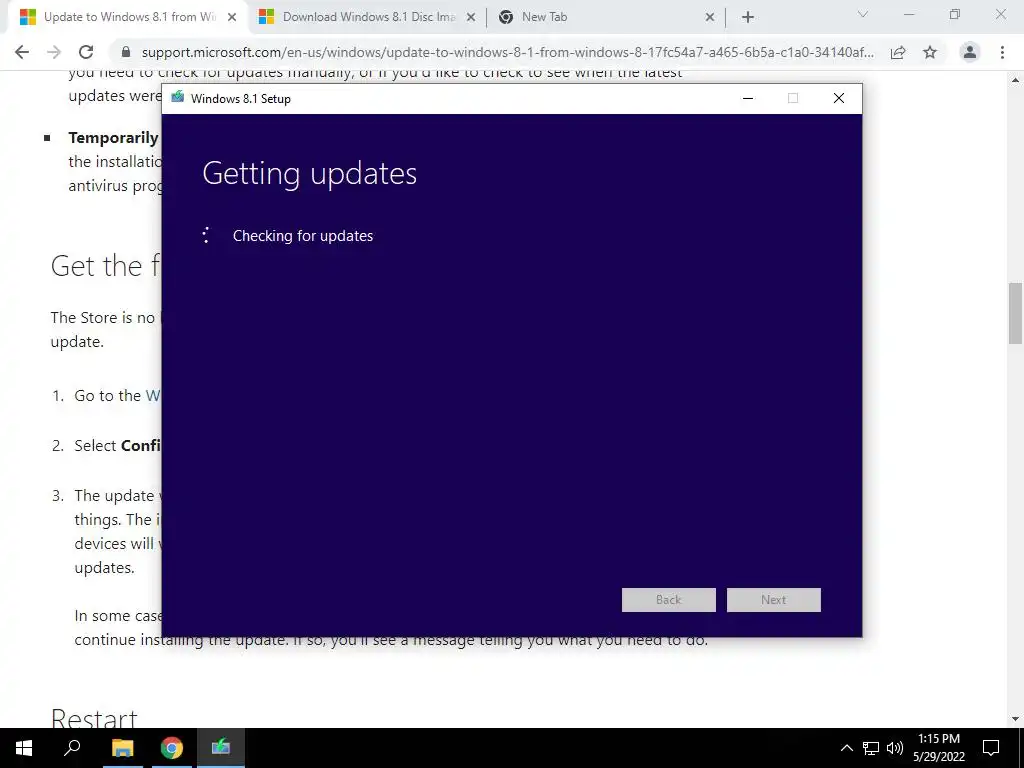This screenshot has width=1024, height=768.
Task: Bookmark this page with the star icon
Action: point(930,52)
